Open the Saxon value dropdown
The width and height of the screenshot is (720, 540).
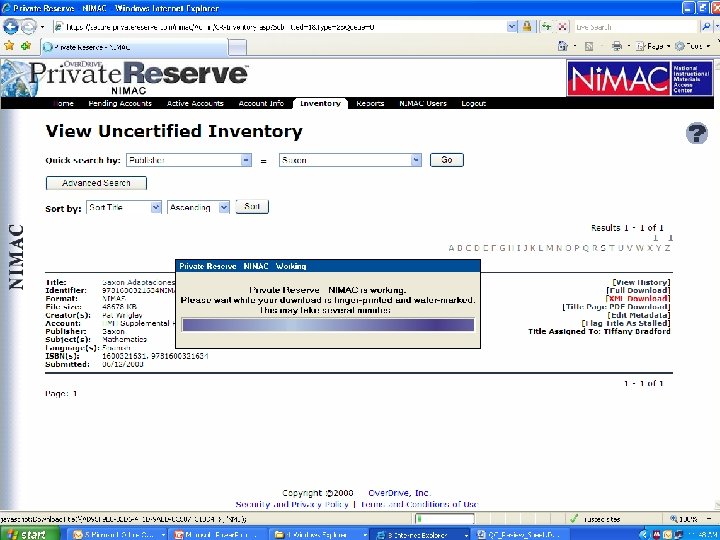350,160
